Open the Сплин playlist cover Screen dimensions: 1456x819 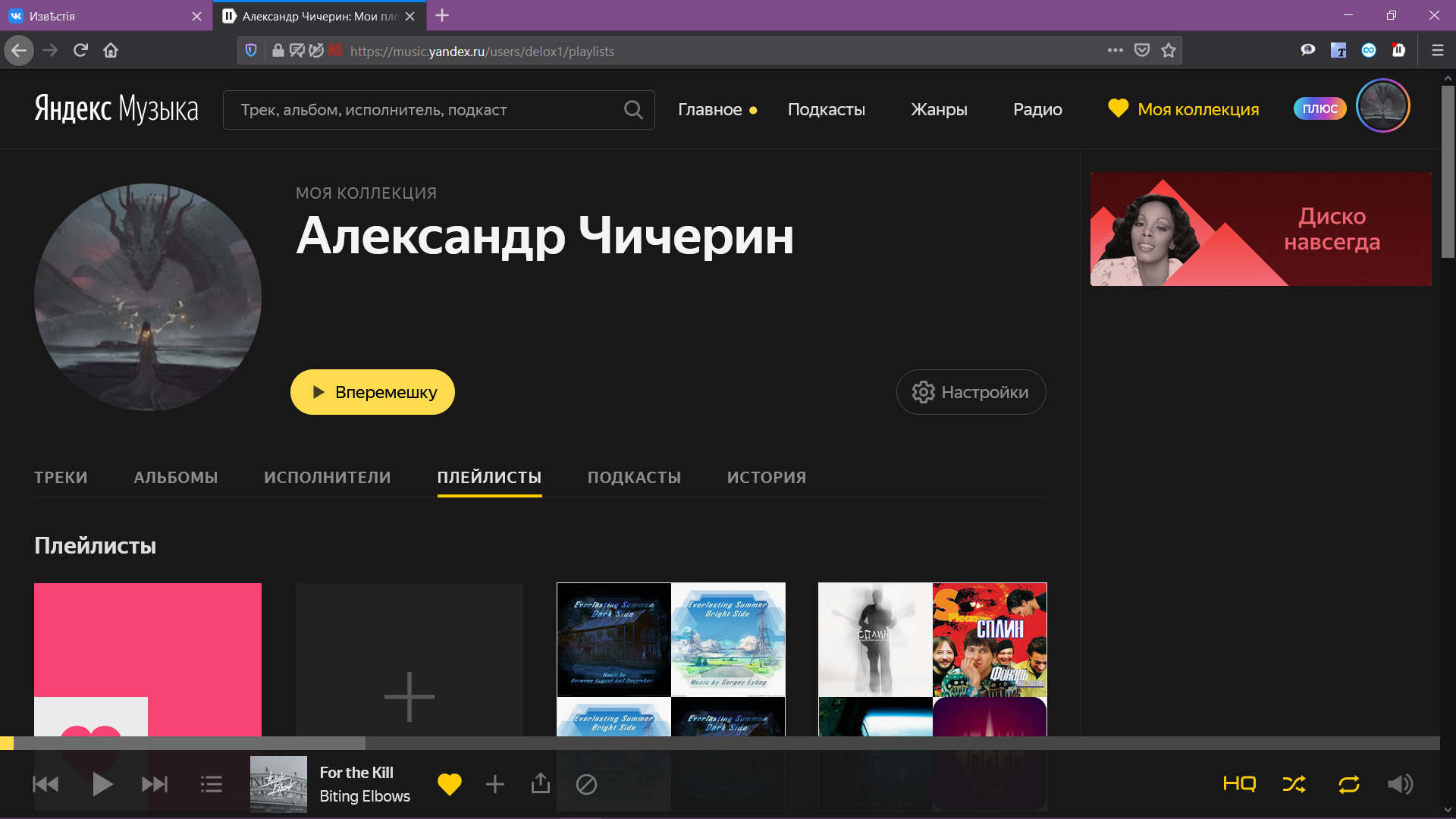click(x=933, y=660)
